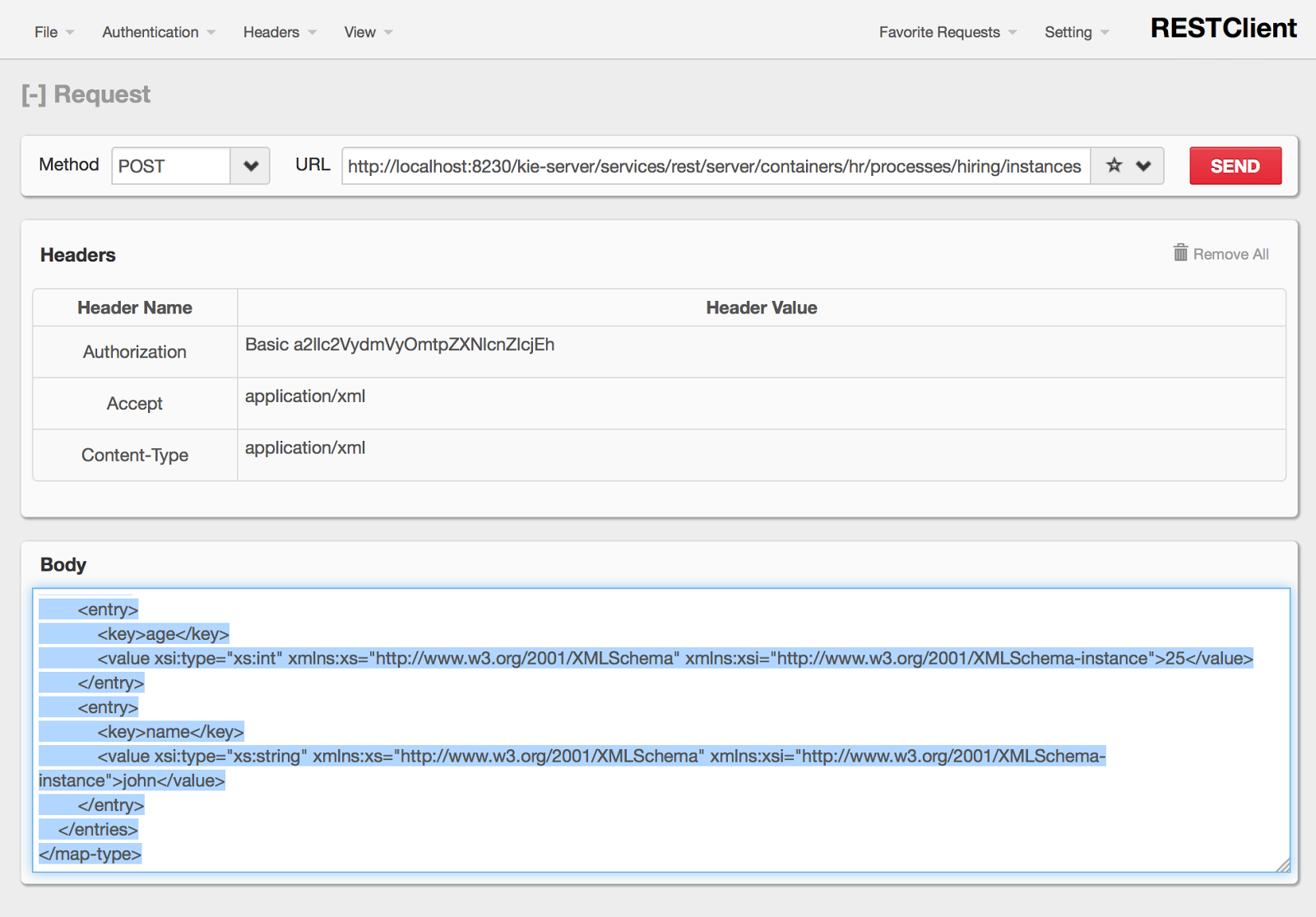Click the Authorization header value
Image resolution: width=1316 pixels, height=917 pixels.
(399, 345)
